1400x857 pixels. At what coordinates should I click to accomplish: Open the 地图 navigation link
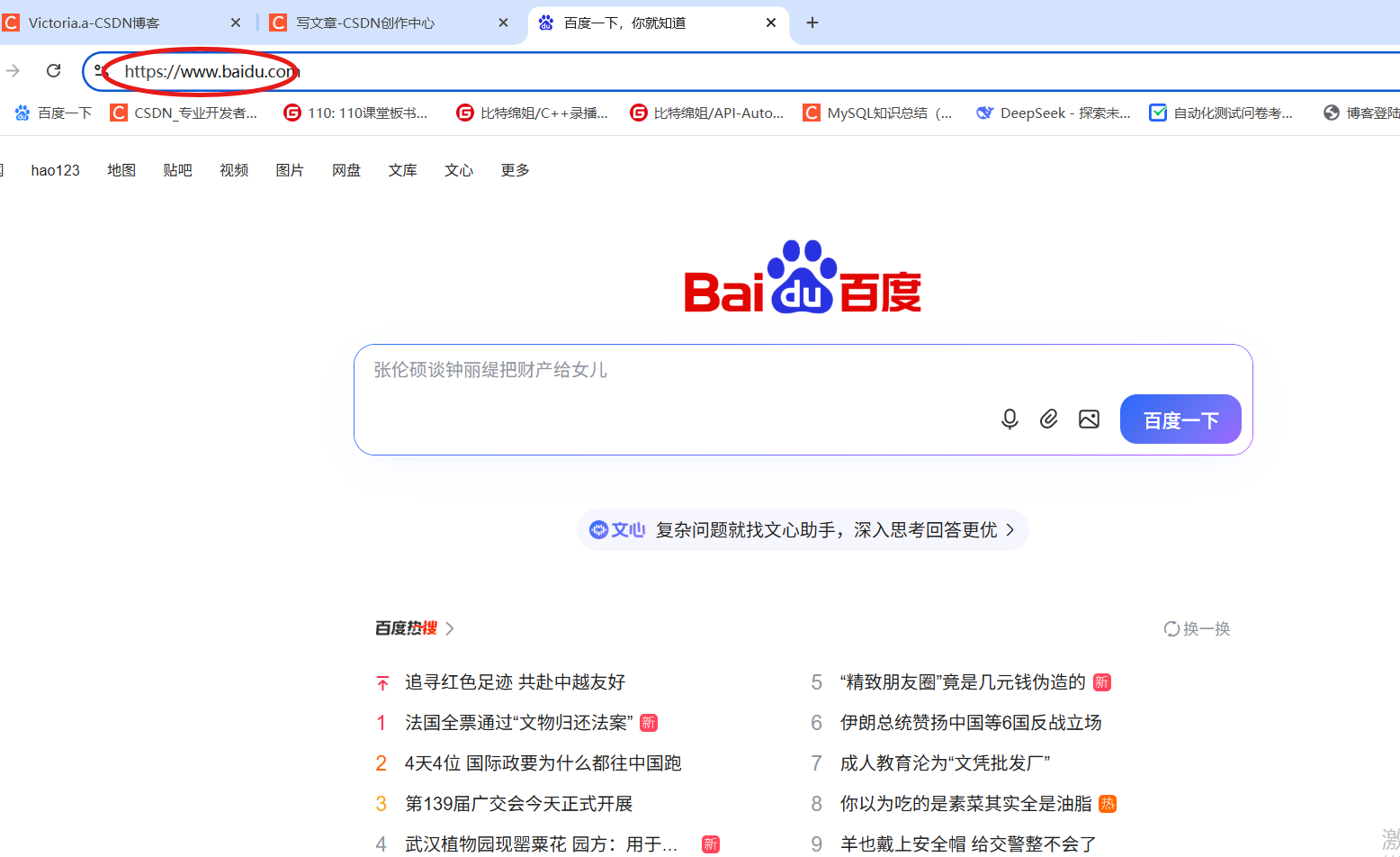click(121, 170)
